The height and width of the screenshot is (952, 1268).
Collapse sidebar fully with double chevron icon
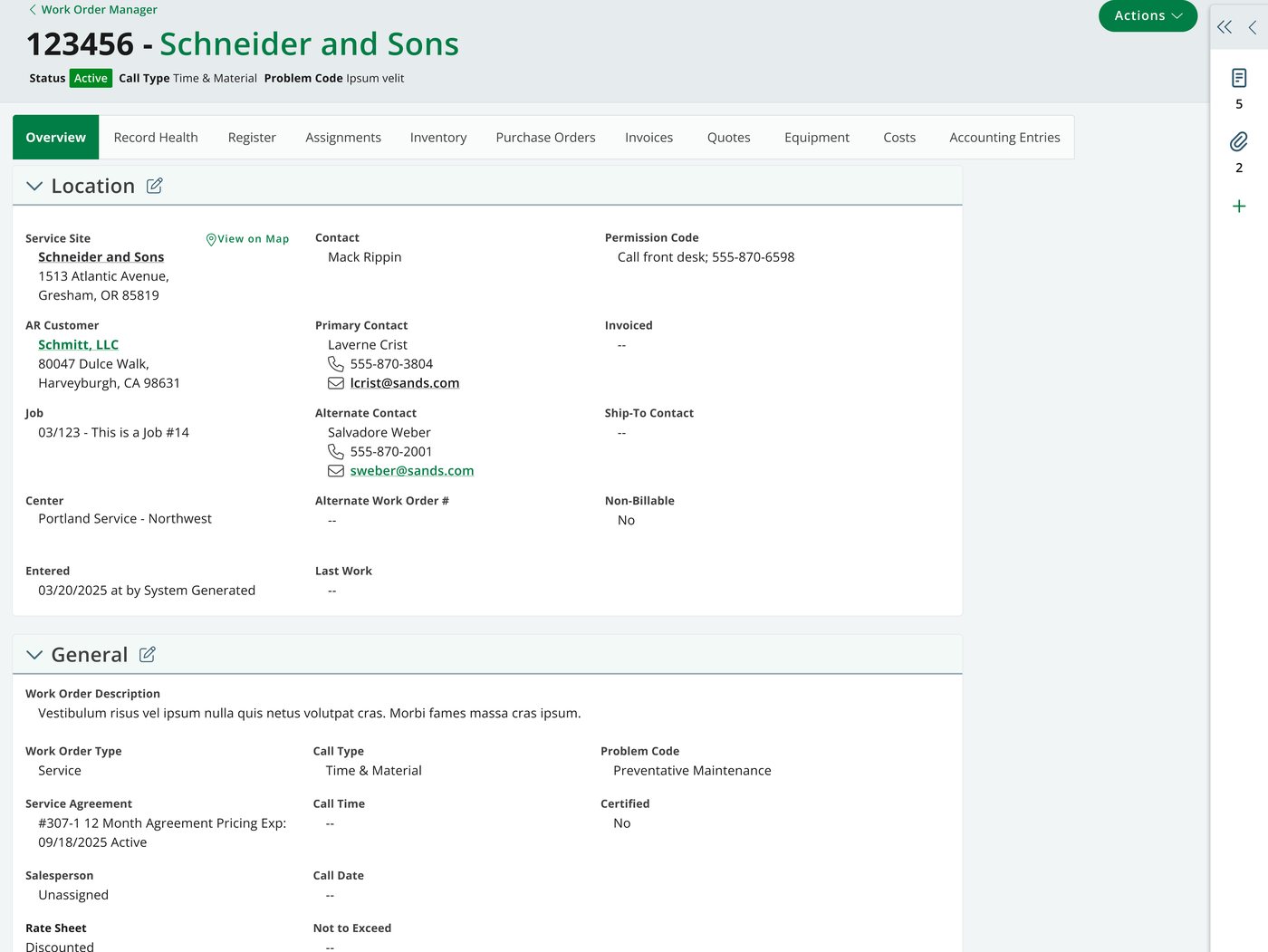point(1225,27)
